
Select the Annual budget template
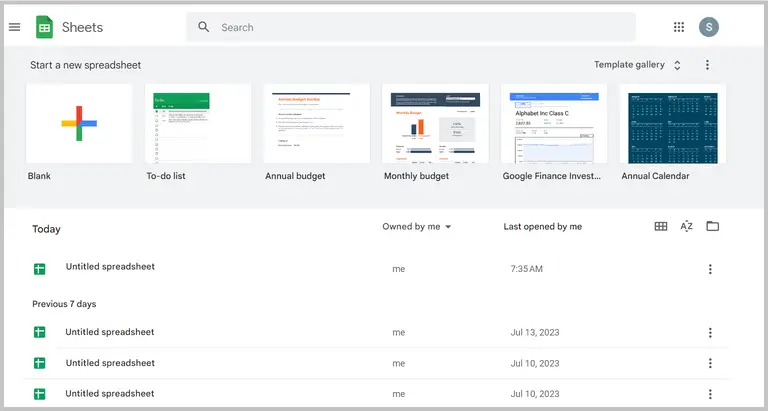click(317, 123)
